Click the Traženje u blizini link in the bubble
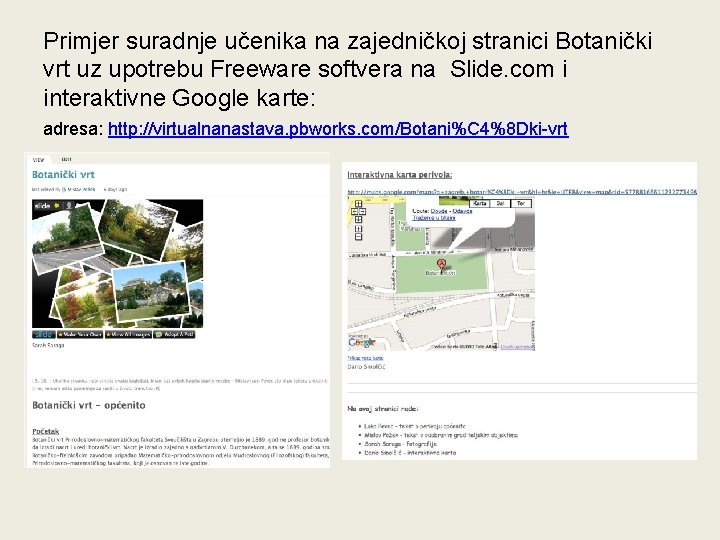The height and width of the screenshot is (540, 720). pos(434,218)
